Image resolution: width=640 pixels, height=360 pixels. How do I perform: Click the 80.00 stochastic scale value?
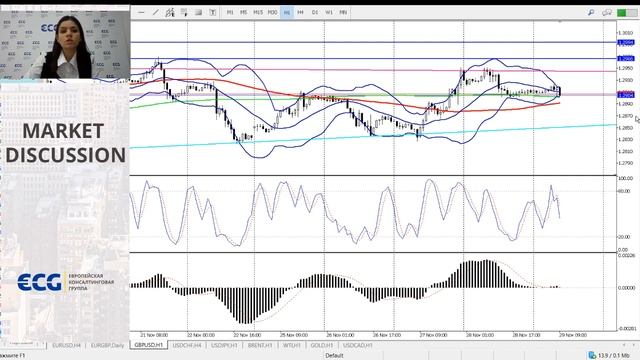pyautogui.click(x=624, y=191)
